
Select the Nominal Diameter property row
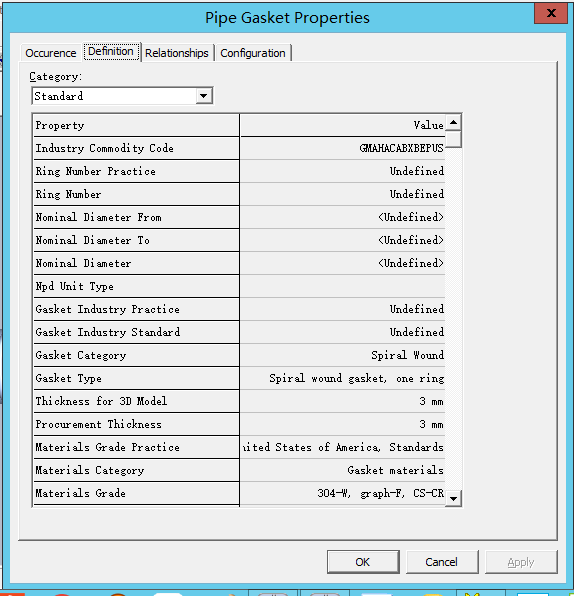tap(136, 263)
